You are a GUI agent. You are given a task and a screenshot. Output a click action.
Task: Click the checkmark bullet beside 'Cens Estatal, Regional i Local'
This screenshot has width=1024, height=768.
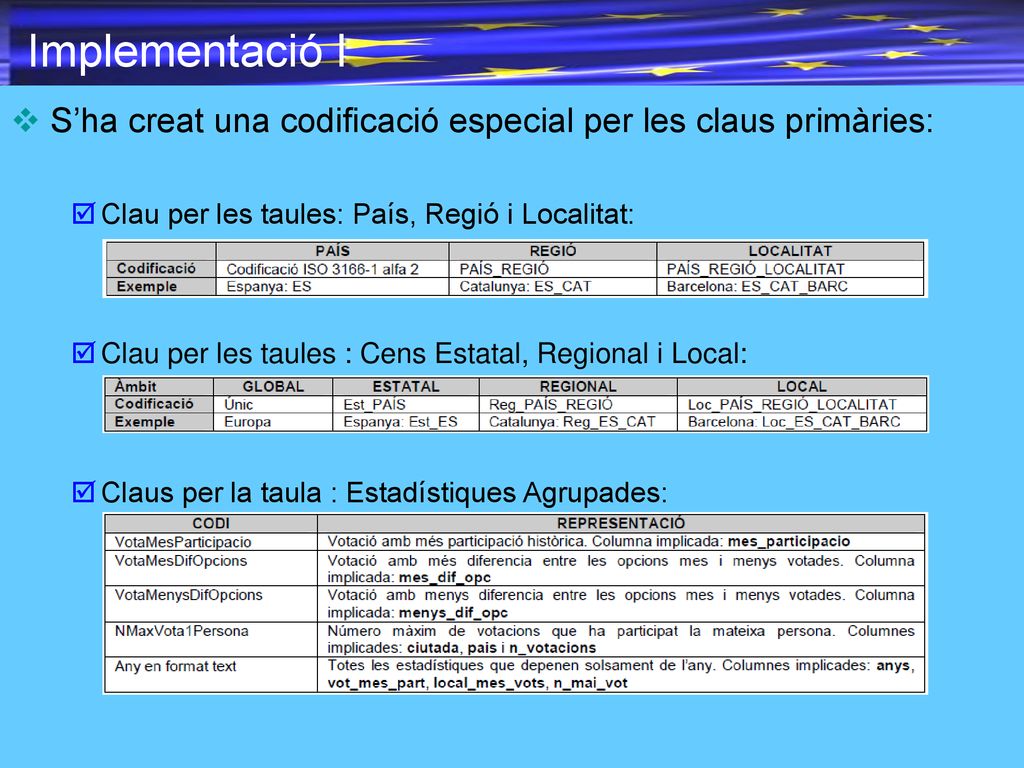point(84,353)
